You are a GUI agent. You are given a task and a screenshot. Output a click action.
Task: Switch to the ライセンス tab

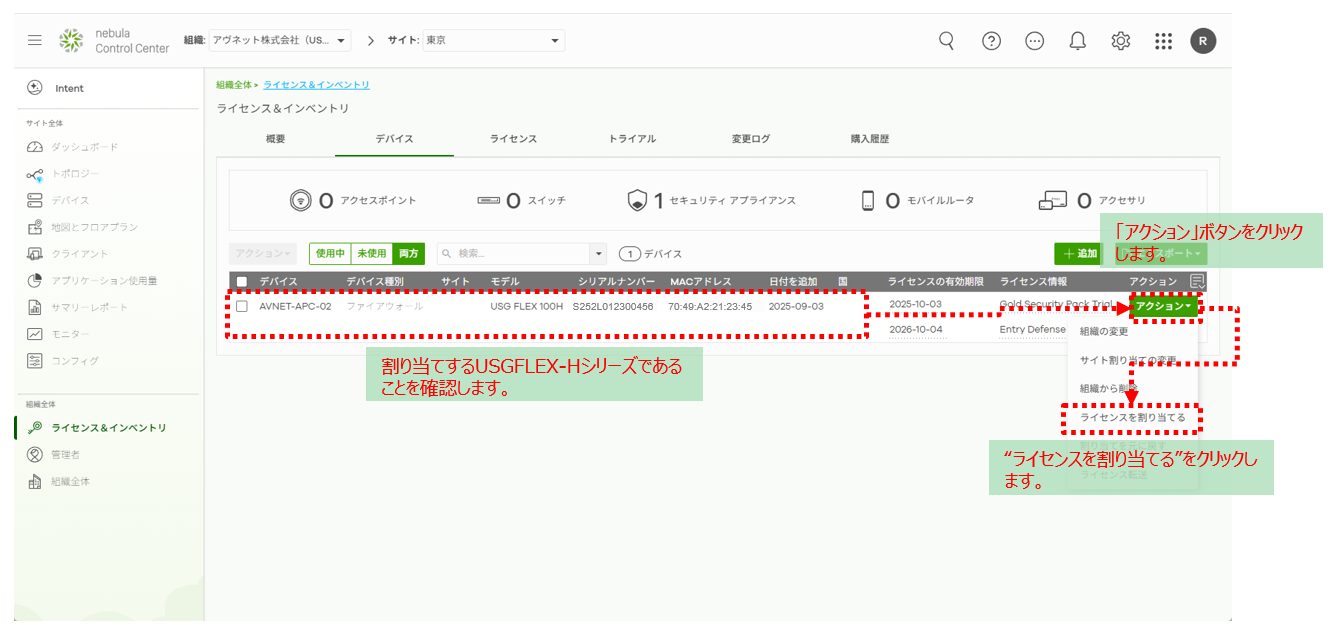513,139
